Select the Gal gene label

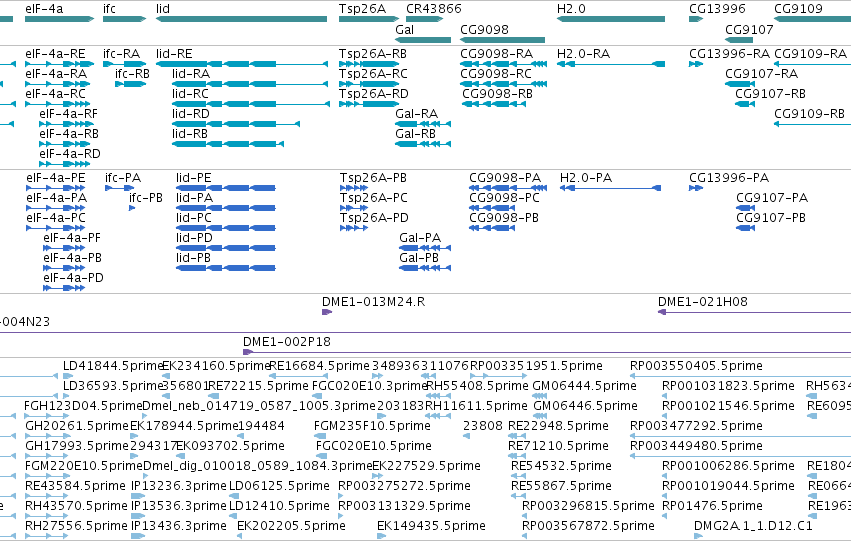point(404,29)
